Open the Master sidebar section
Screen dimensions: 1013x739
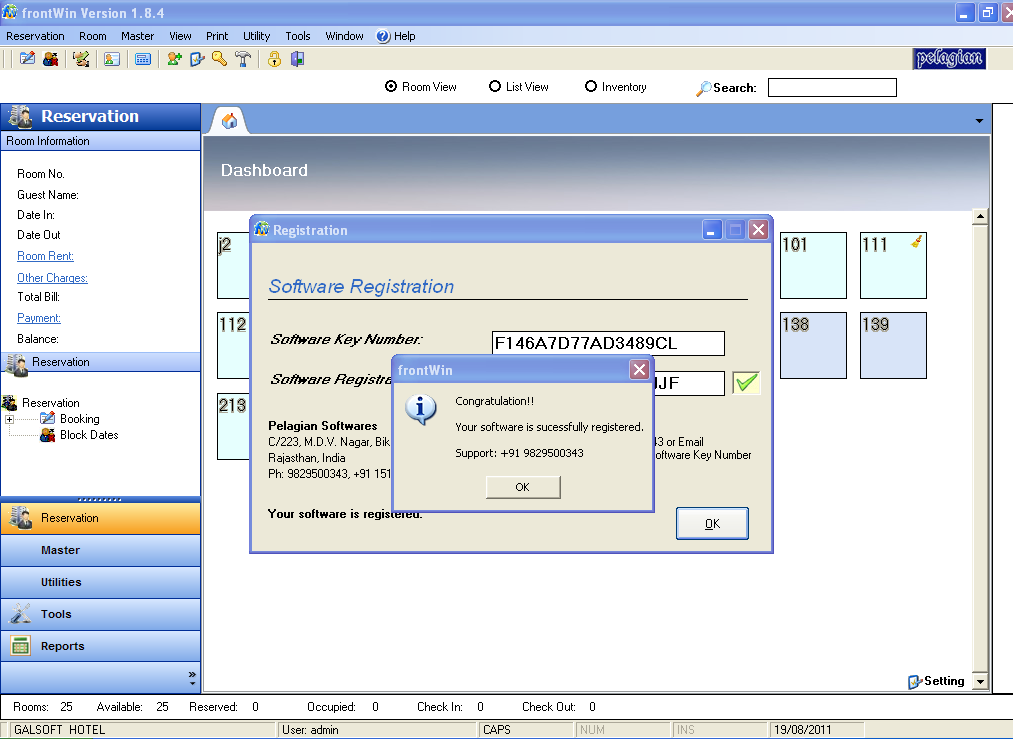[x=100, y=550]
